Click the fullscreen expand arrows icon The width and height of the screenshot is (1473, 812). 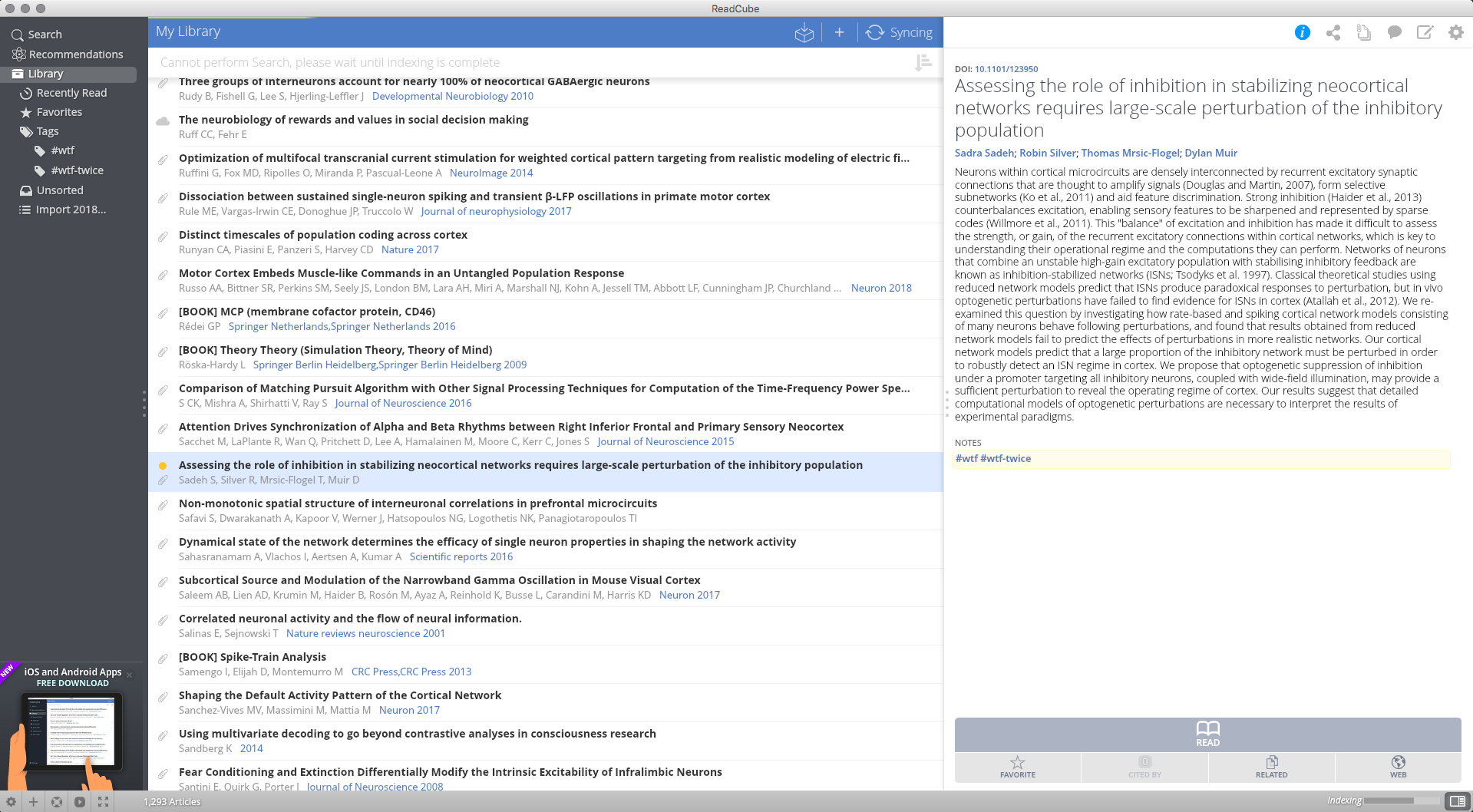pyautogui.click(x=103, y=801)
